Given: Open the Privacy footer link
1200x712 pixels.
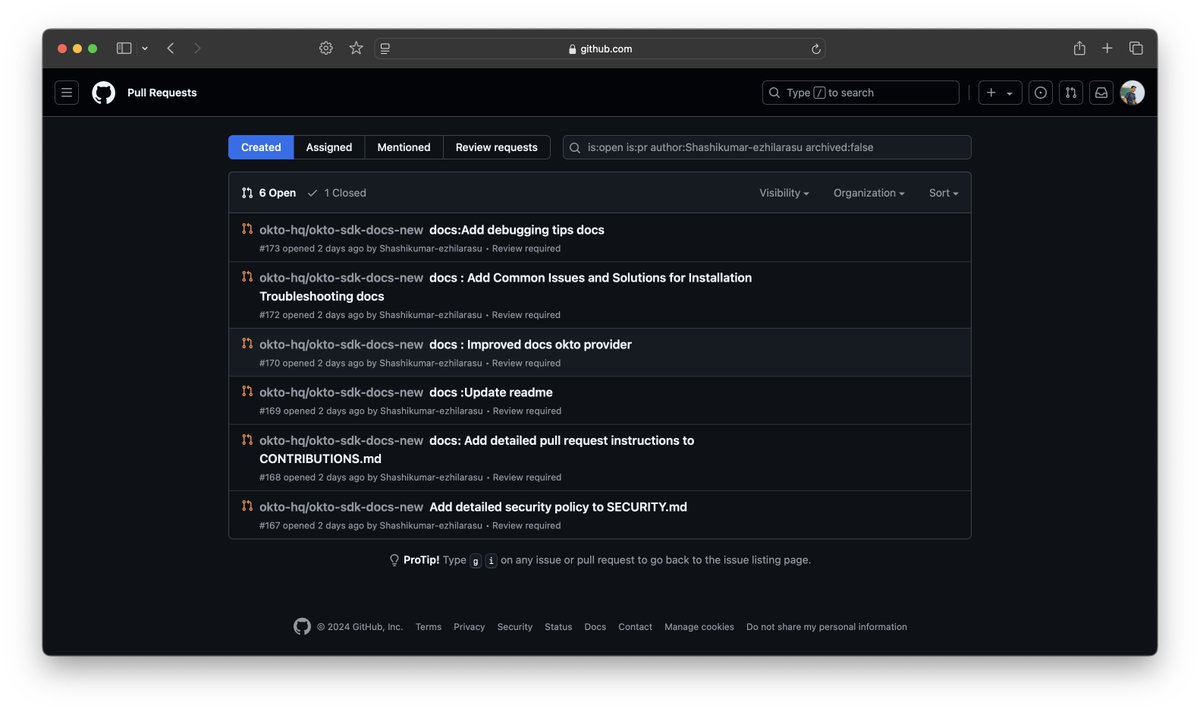Looking at the screenshot, I should coord(469,627).
